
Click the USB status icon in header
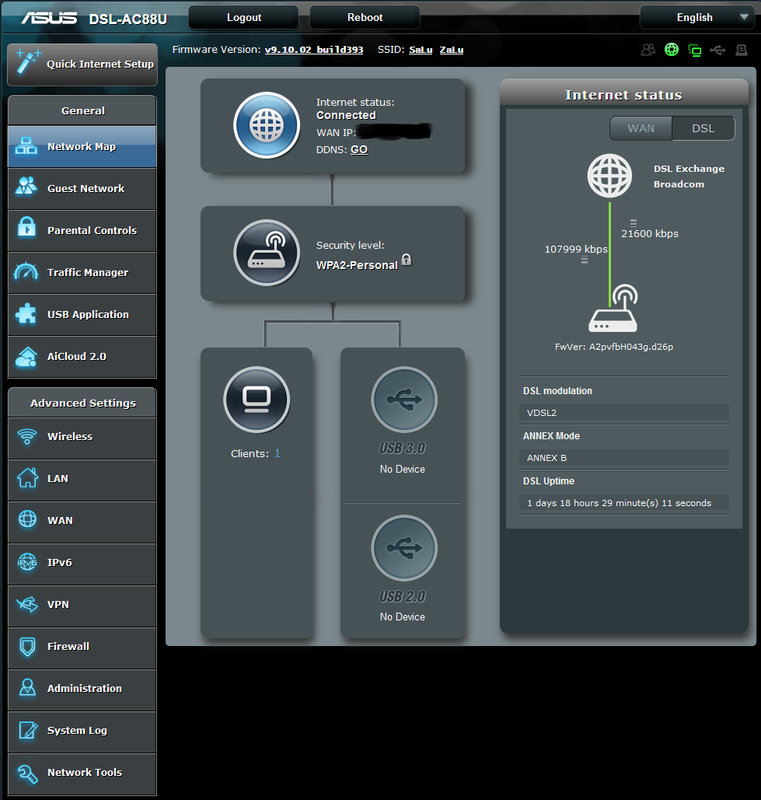point(718,50)
